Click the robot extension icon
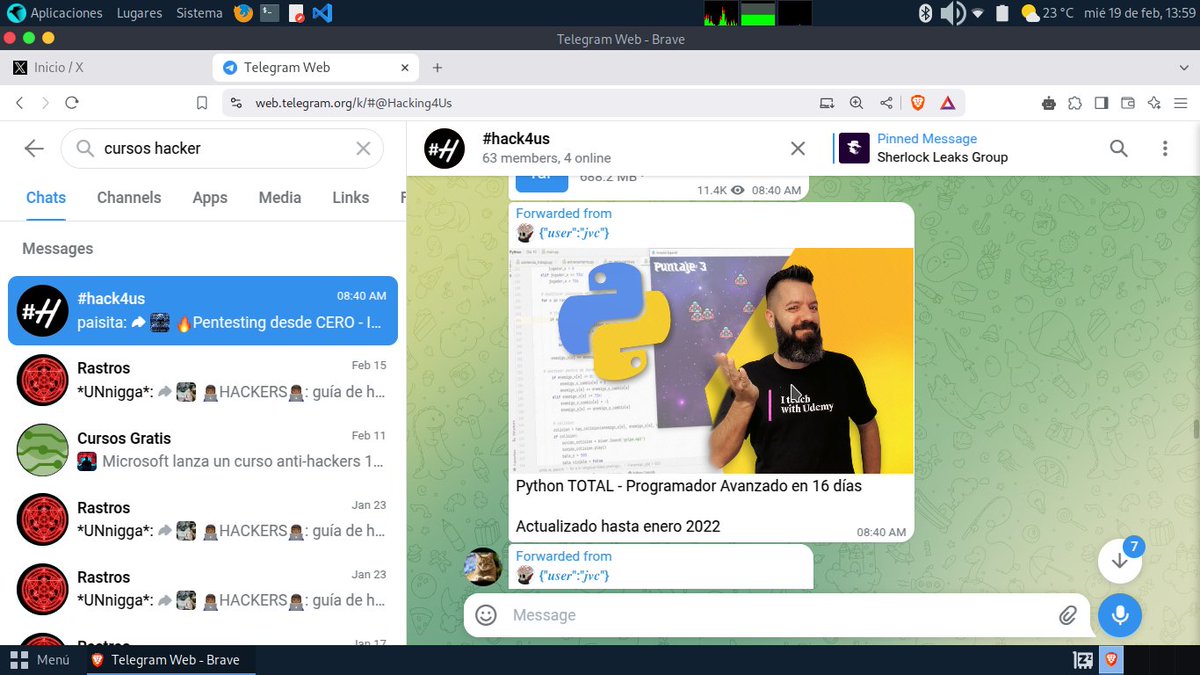The image size is (1200, 675). 1048,102
